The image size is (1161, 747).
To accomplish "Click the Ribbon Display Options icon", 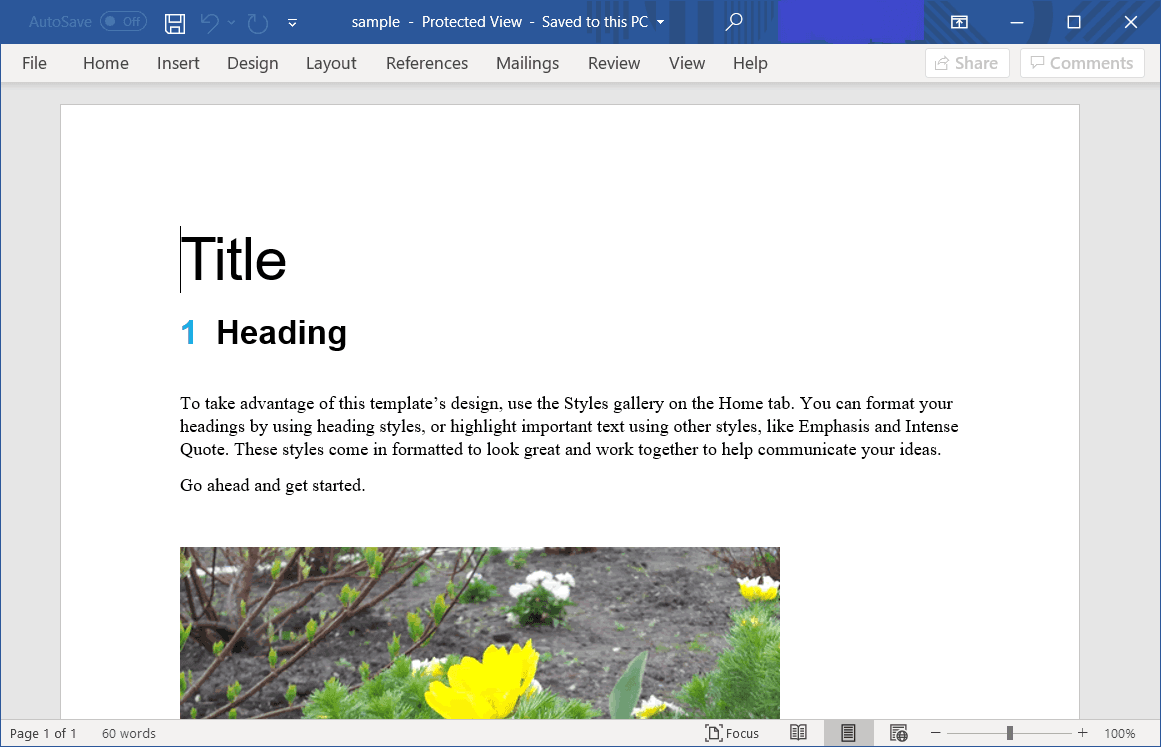I will click(959, 21).
